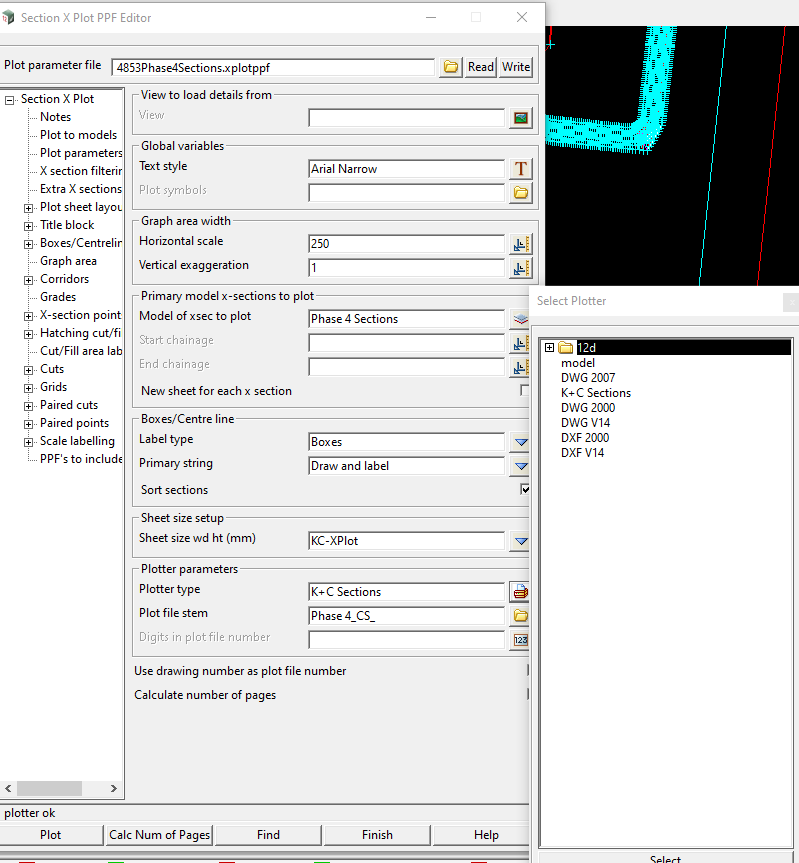Click the 12d folder icon in plotter list
The image size is (799, 863).
coord(566,347)
